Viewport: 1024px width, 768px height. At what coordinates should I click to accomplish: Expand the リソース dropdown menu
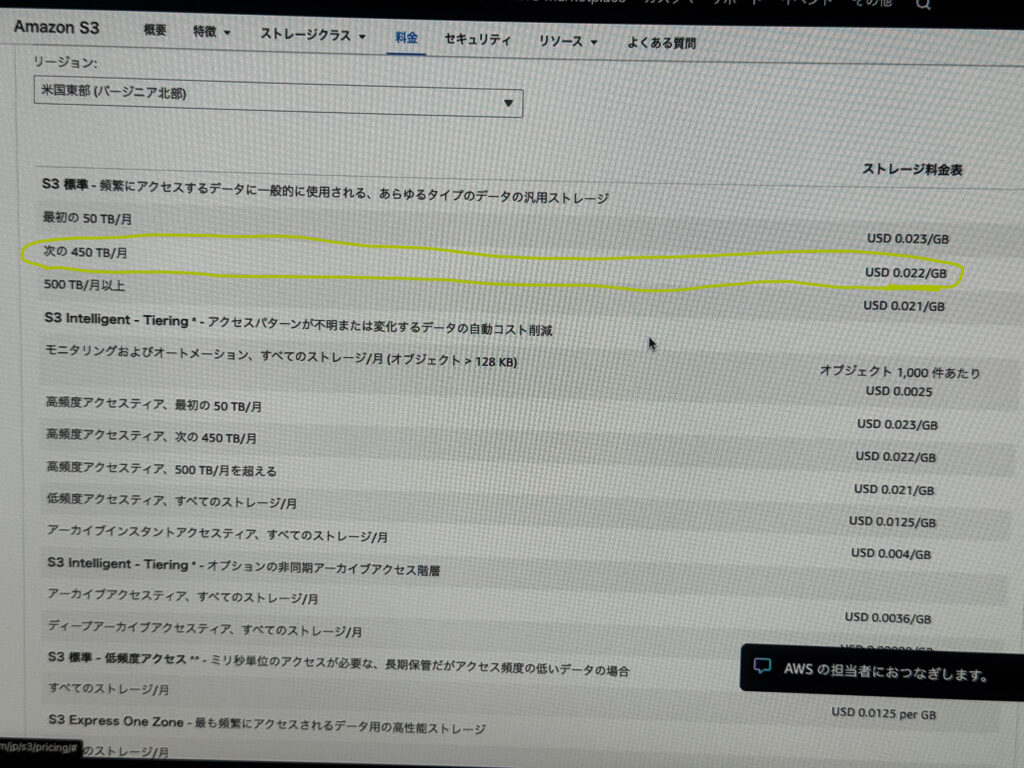click(x=568, y=41)
